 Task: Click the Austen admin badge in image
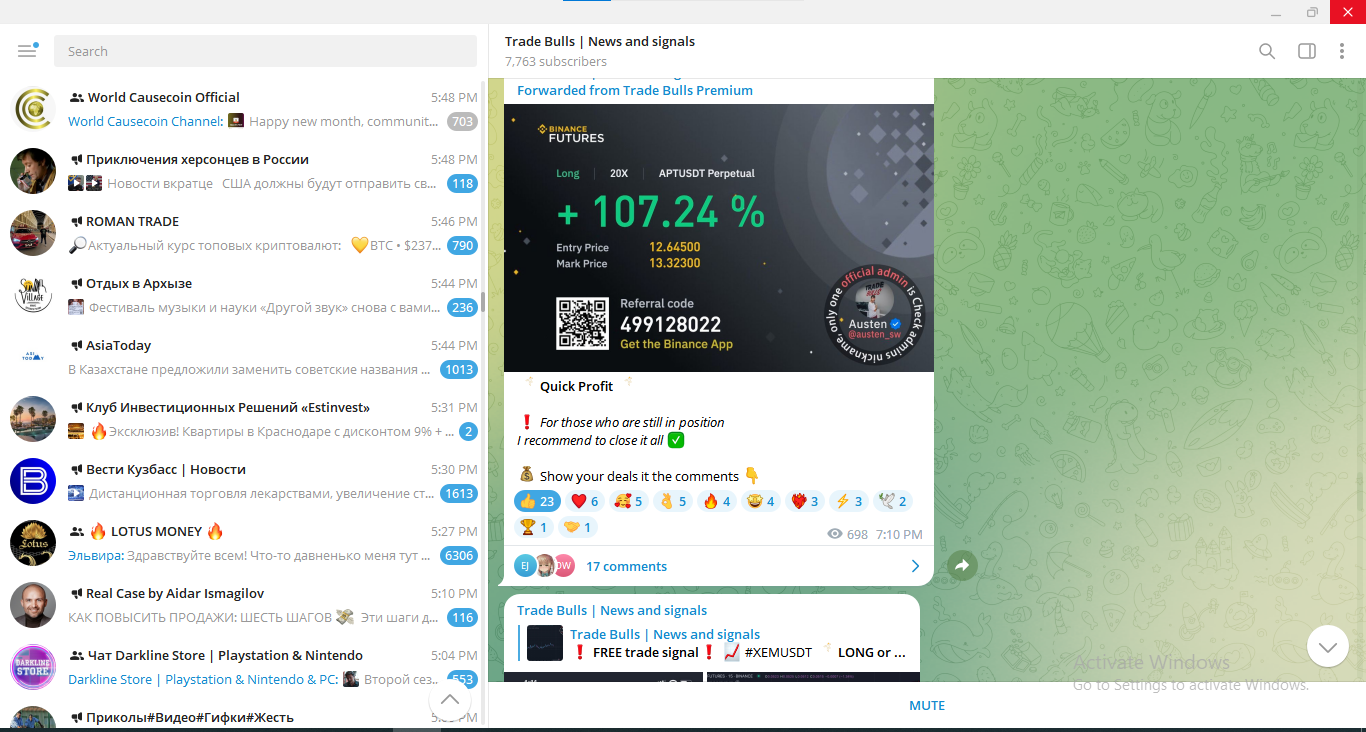875,315
